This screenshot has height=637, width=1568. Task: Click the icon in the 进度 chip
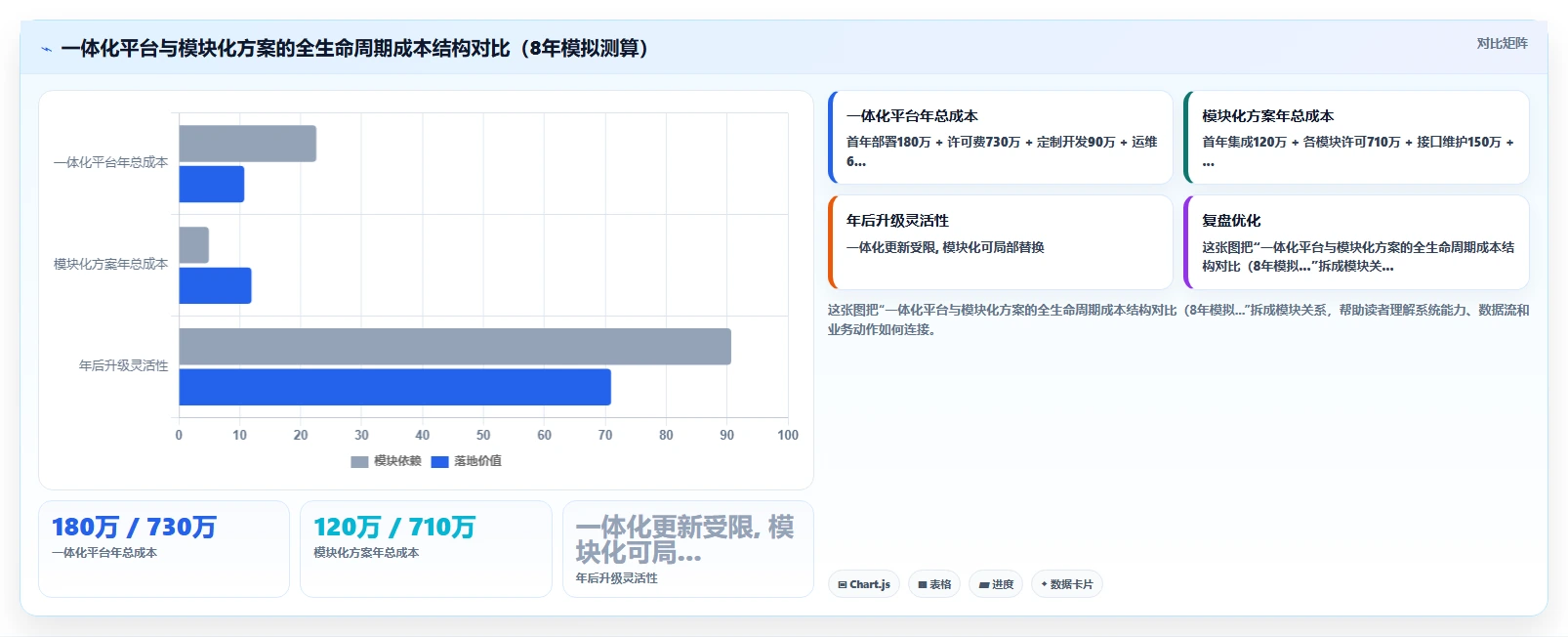tap(984, 585)
